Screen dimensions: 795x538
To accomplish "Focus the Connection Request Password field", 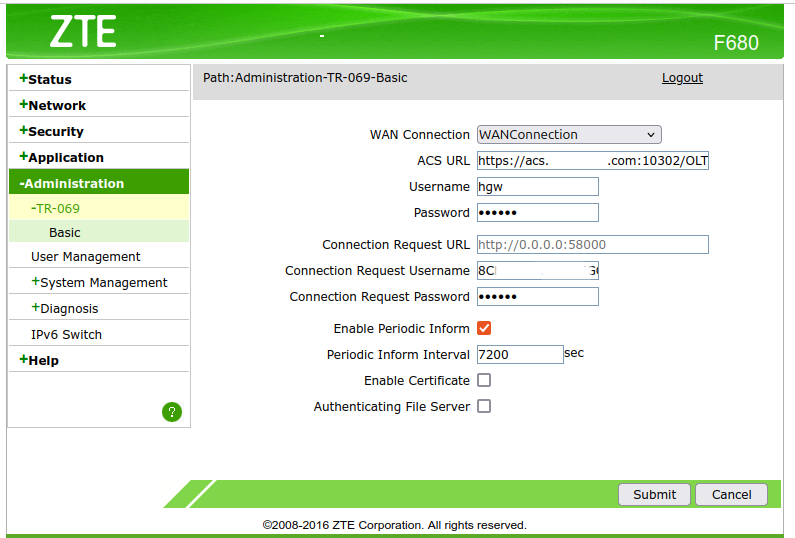I will pos(537,296).
